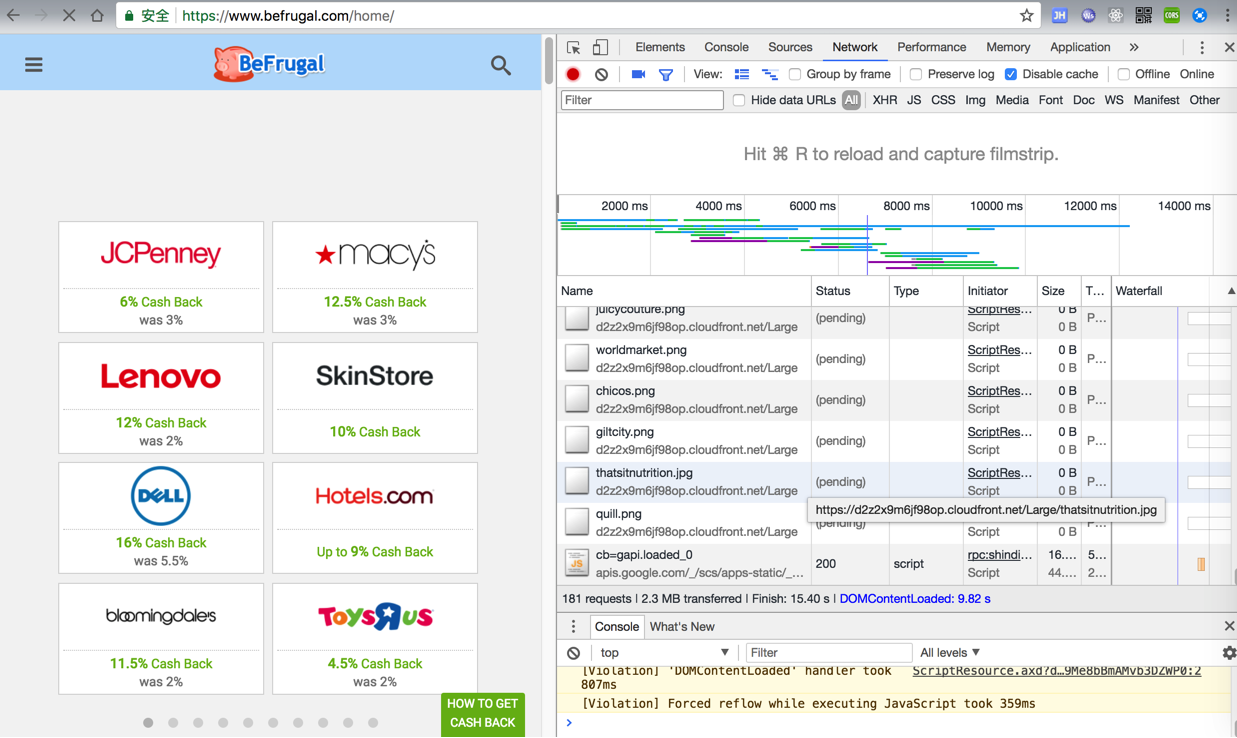Click the console filter input
The height and width of the screenshot is (738, 1237).
point(828,653)
